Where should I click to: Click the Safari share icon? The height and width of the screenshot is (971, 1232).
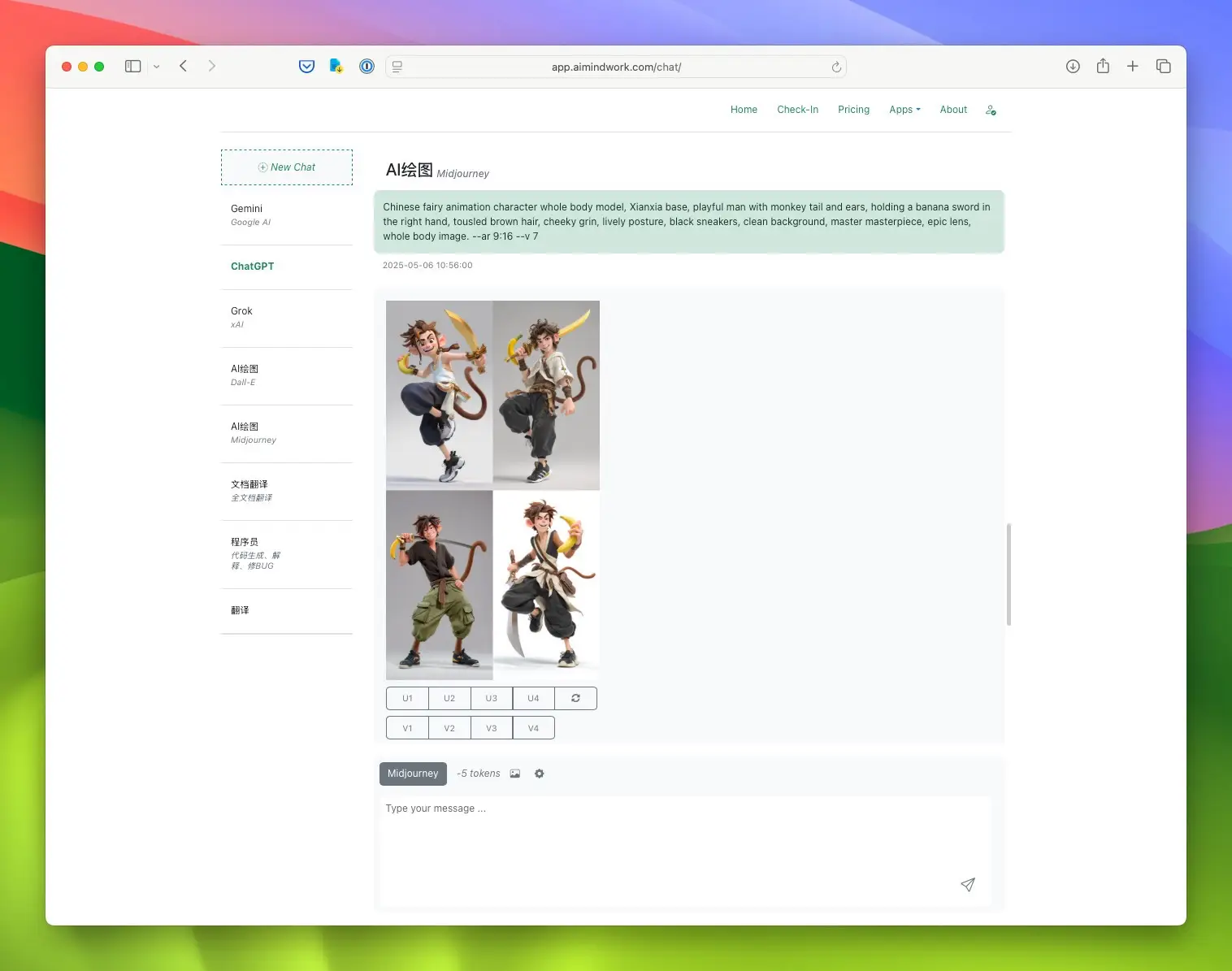pyautogui.click(x=1103, y=67)
